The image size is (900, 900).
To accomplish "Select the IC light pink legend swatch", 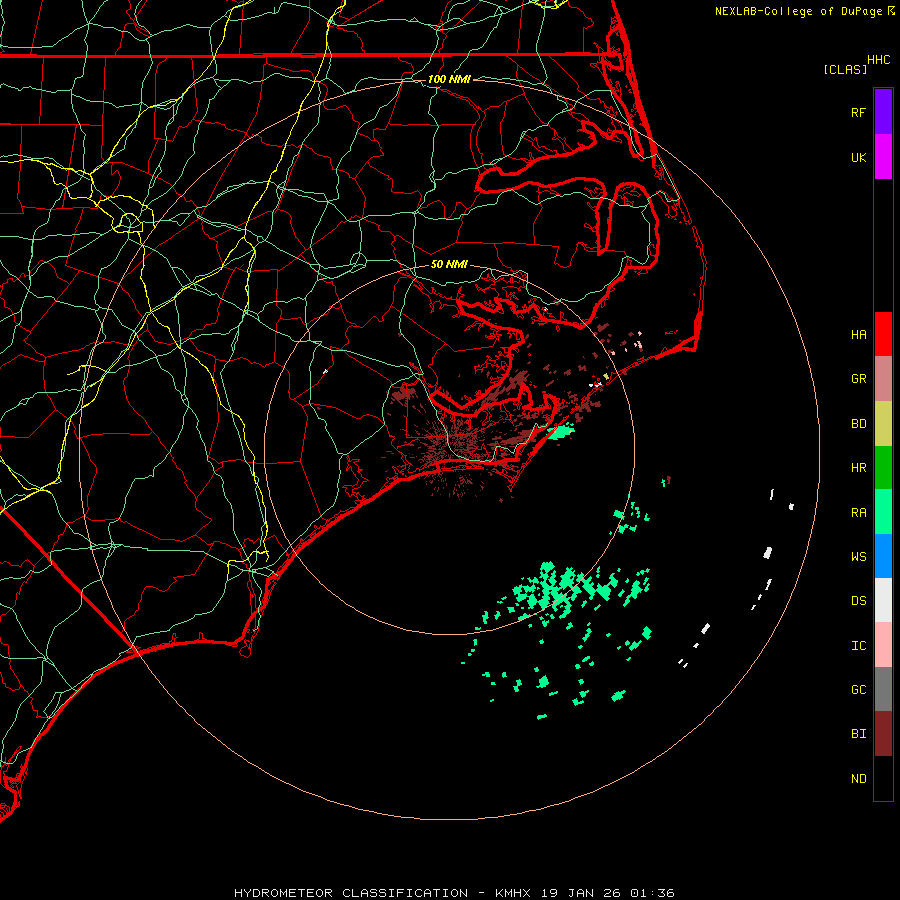I will [x=883, y=645].
